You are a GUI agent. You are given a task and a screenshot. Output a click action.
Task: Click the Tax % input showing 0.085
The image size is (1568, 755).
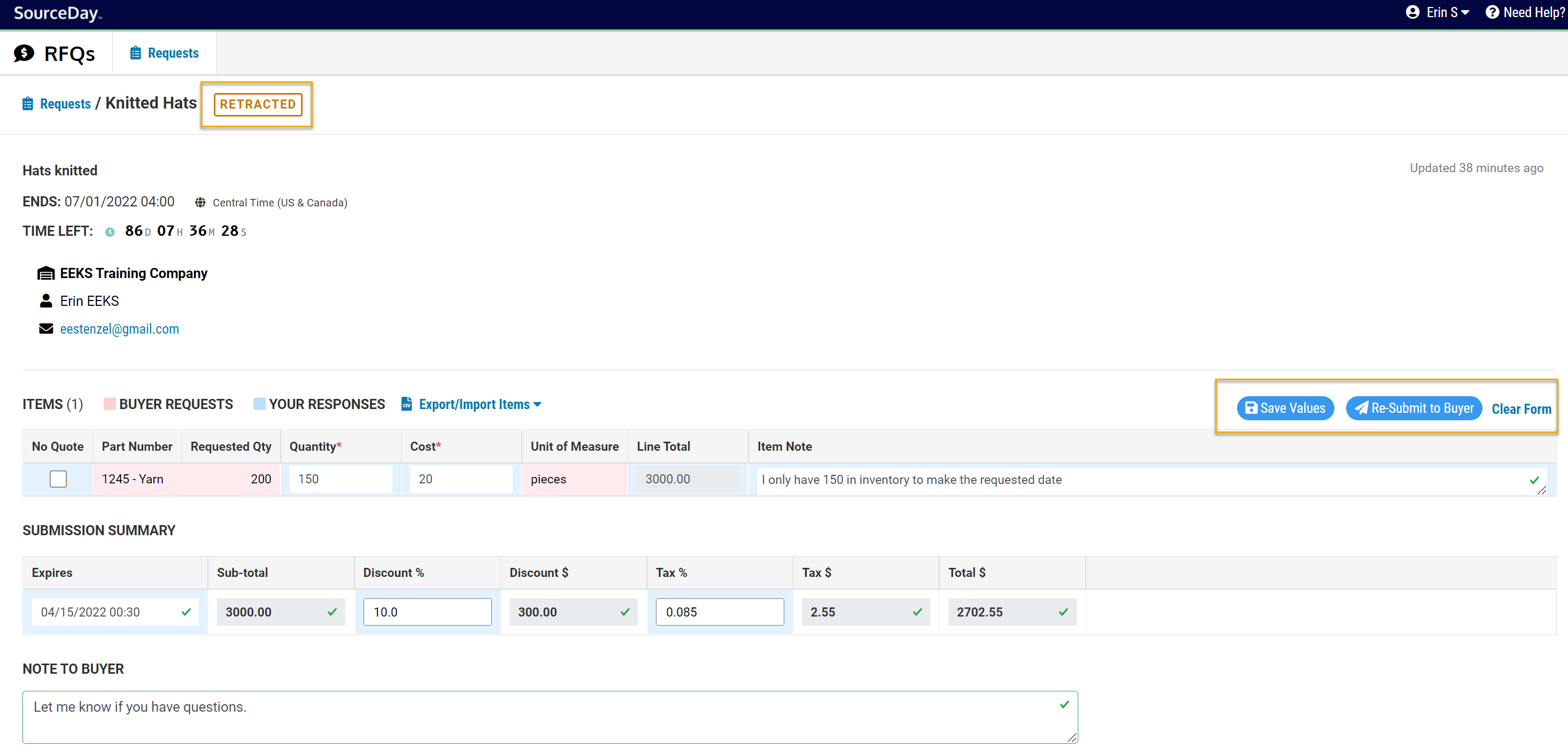(x=720, y=612)
